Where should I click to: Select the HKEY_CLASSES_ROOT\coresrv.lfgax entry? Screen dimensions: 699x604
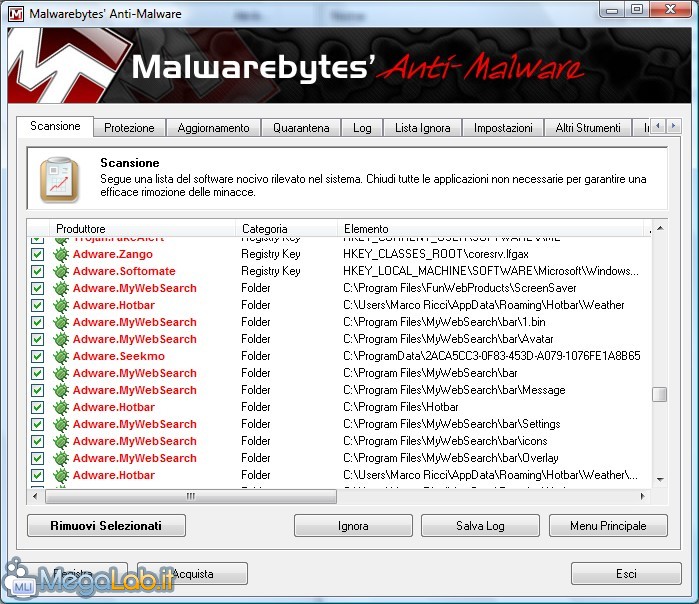point(436,254)
